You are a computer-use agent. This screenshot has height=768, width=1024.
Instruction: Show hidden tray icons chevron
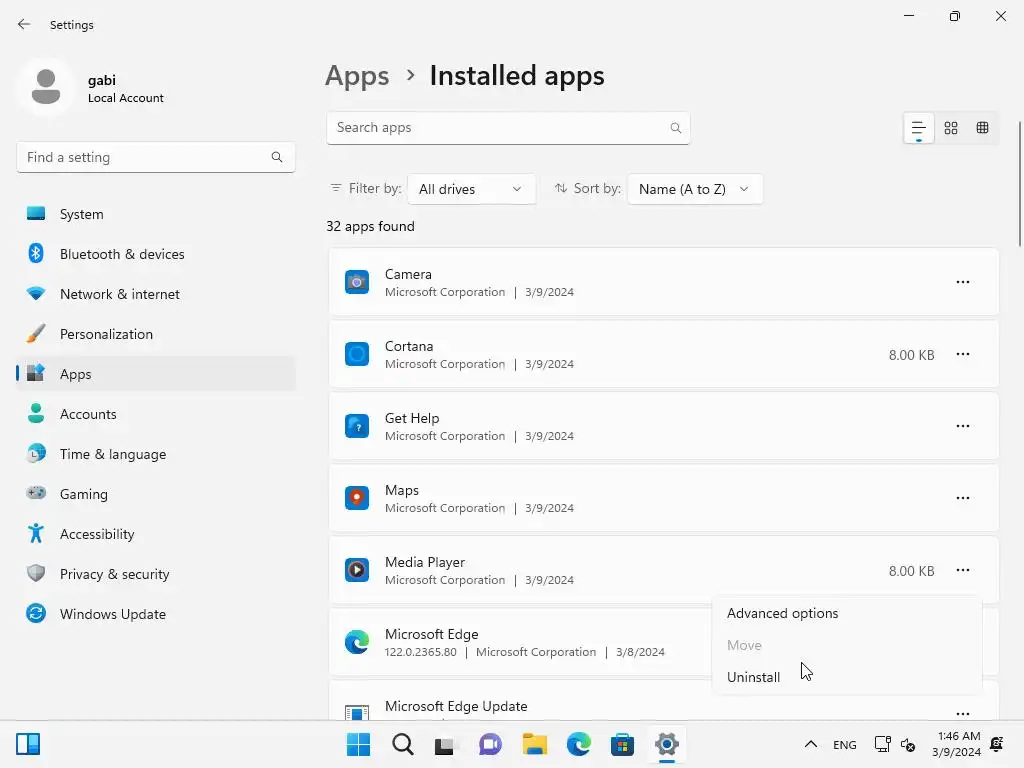(810, 744)
